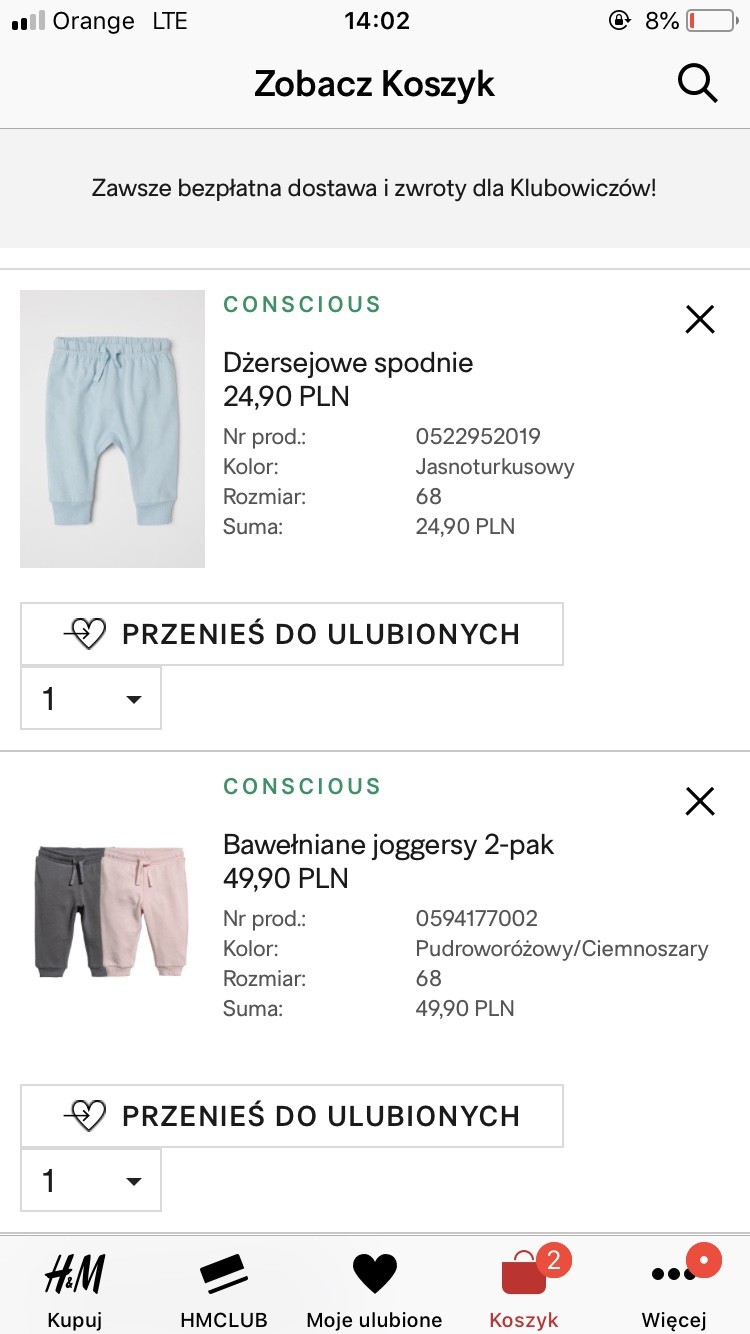View the grey and pink joggers image
750x1334 pixels.
[112, 911]
